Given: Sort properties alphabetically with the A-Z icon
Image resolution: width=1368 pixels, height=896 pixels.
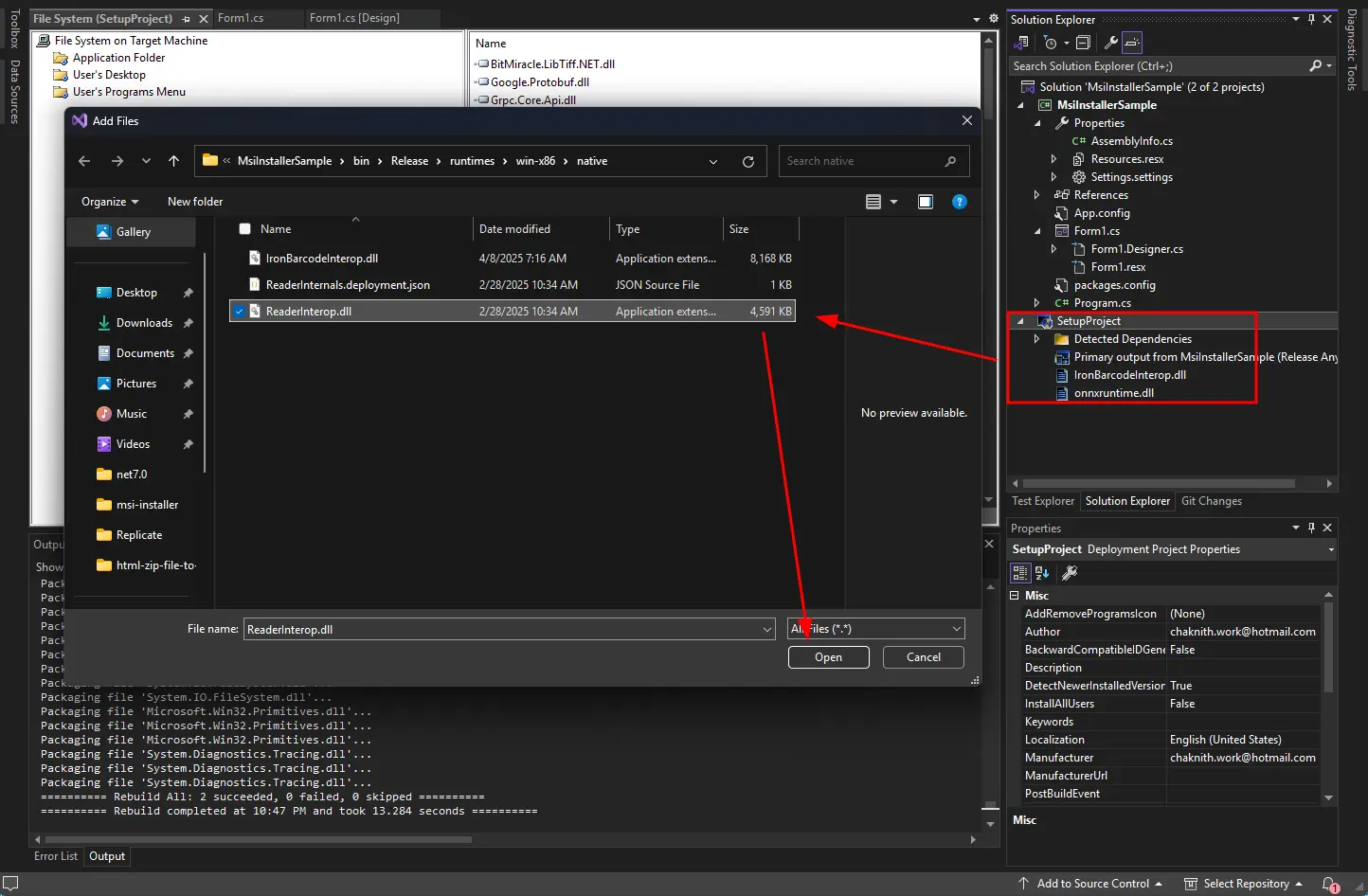Looking at the screenshot, I should [x=1042, y=573].
